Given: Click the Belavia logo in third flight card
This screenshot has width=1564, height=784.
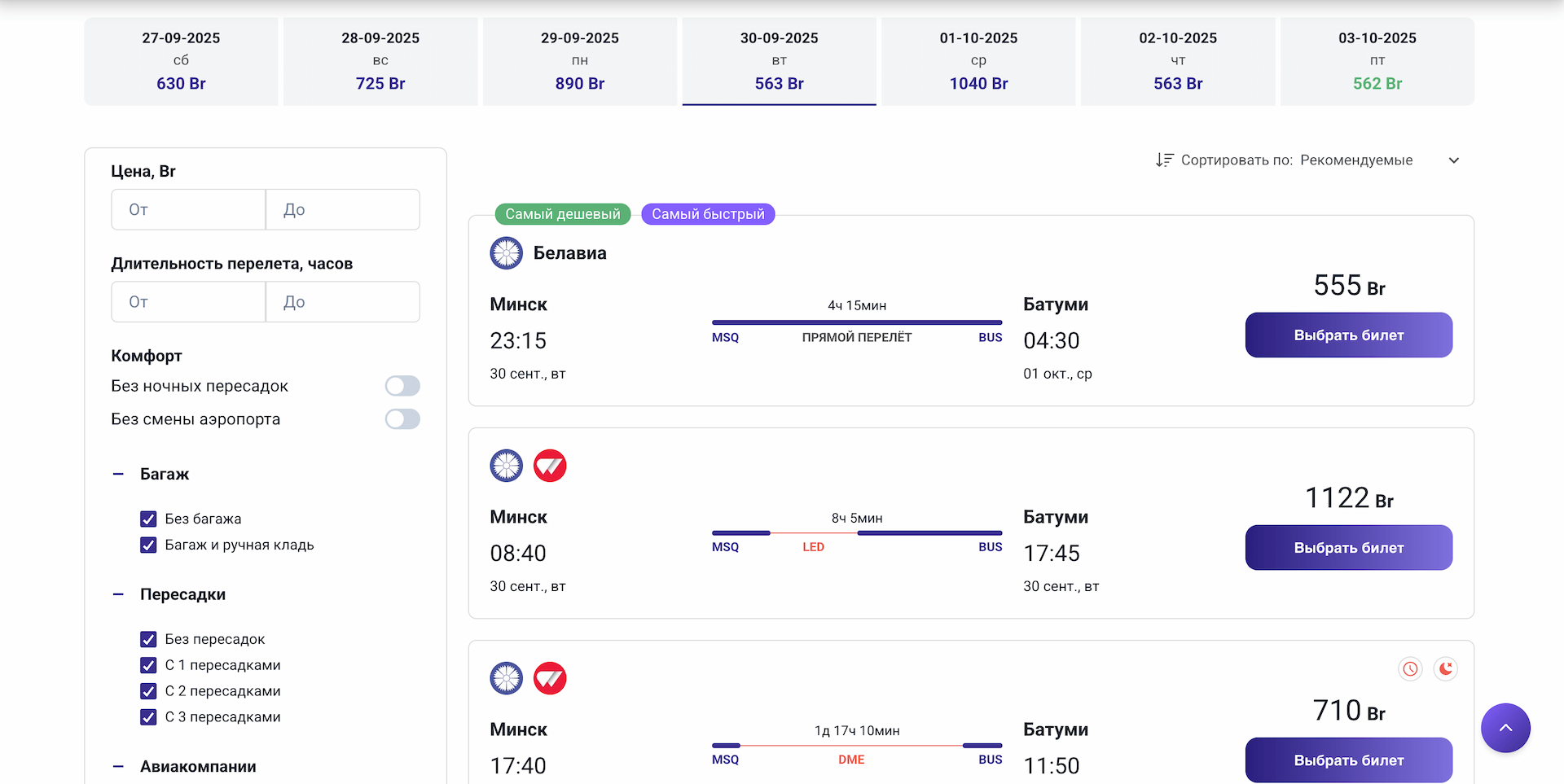Looking at the screenshot, I should [x=506, y=678].
